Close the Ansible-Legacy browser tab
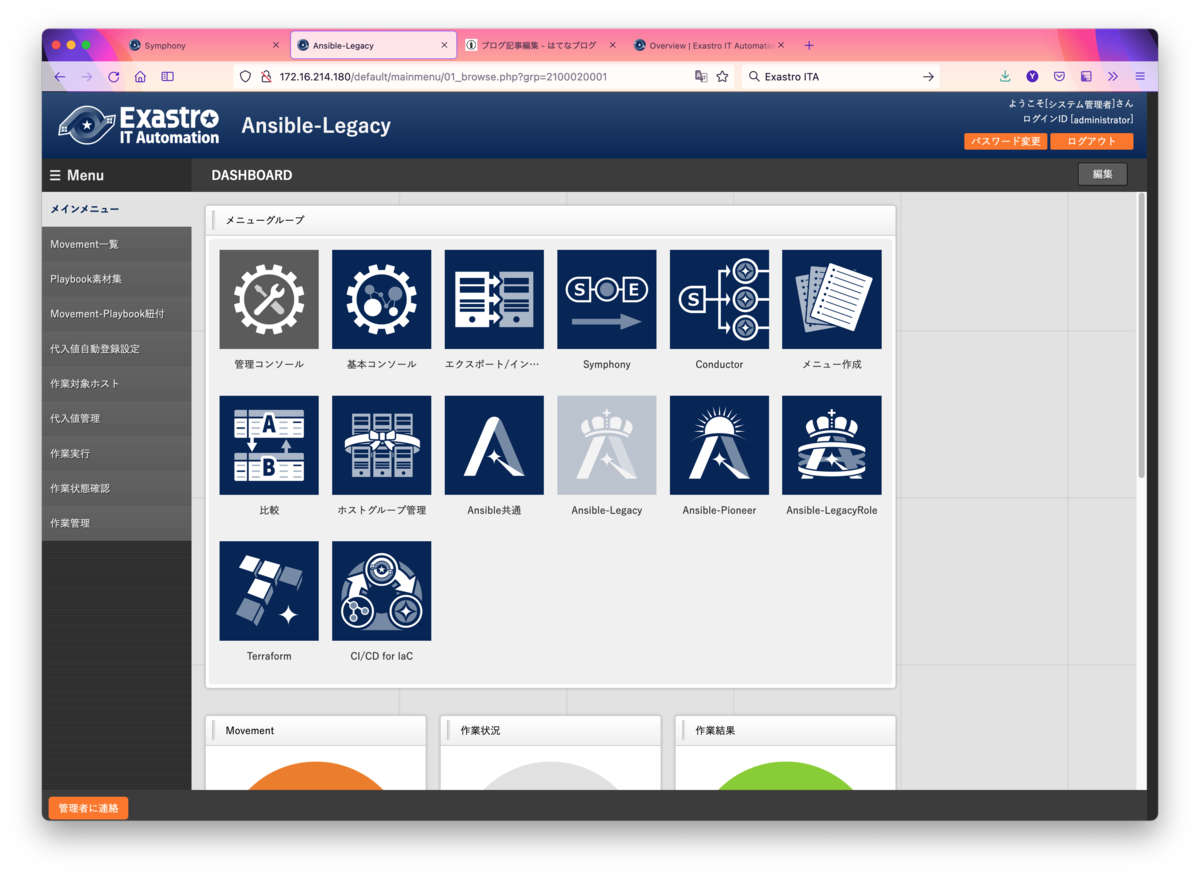The height and width of the screenshot is (876, 1200). 444,45
